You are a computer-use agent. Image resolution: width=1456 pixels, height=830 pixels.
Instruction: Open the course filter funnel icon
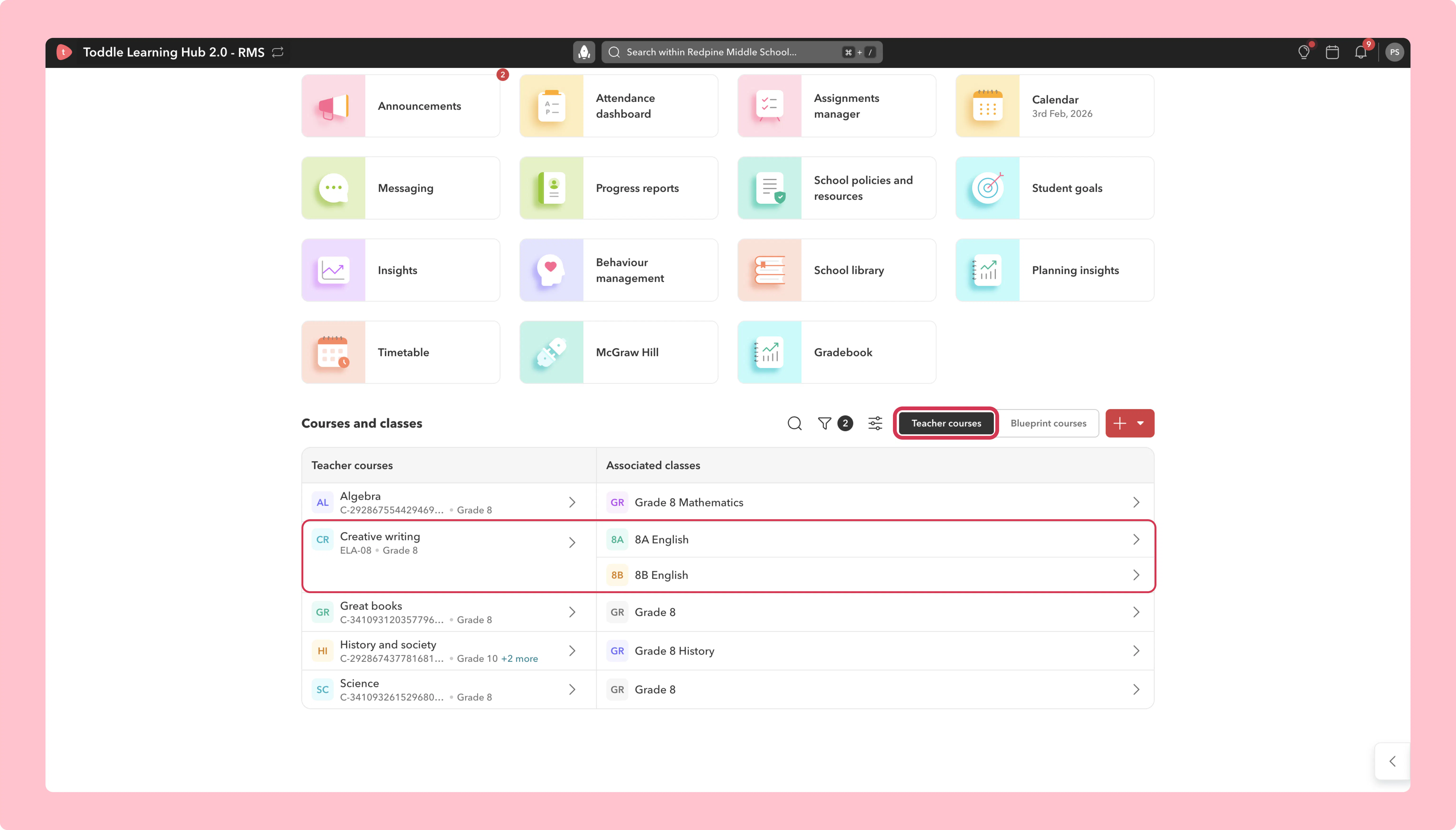click(x=824, y=423)
